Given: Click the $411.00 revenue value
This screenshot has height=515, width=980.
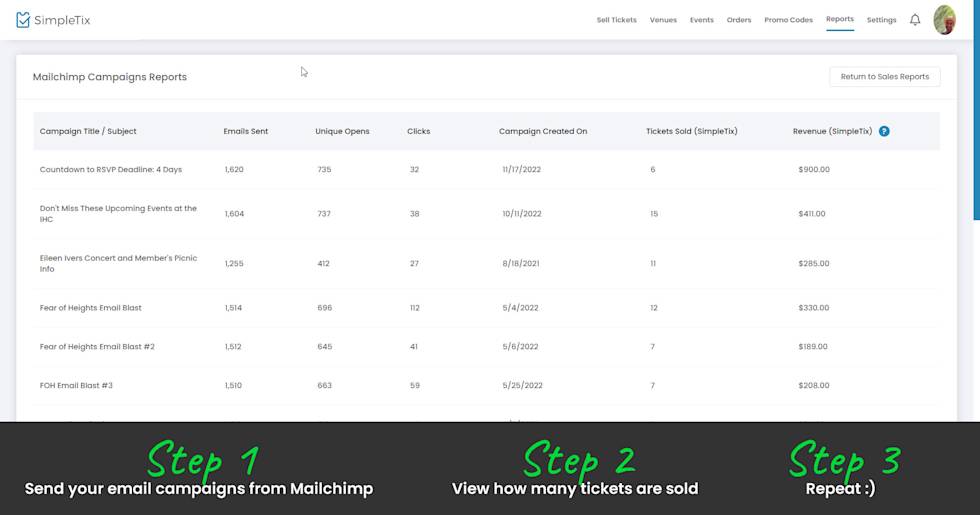Looking at the screenshot, I should click(811, 214).
